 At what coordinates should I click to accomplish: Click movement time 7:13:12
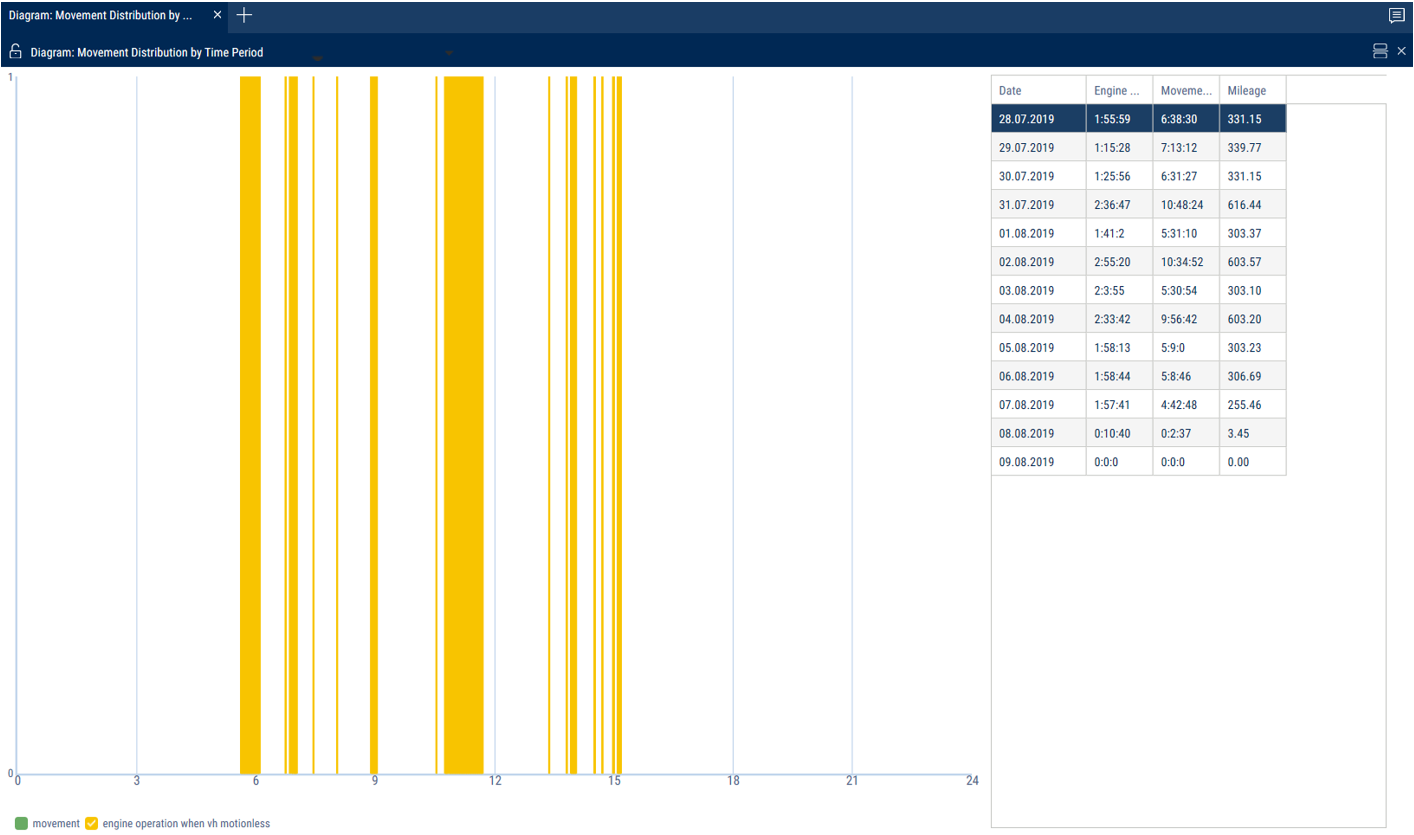[1179, 147]
